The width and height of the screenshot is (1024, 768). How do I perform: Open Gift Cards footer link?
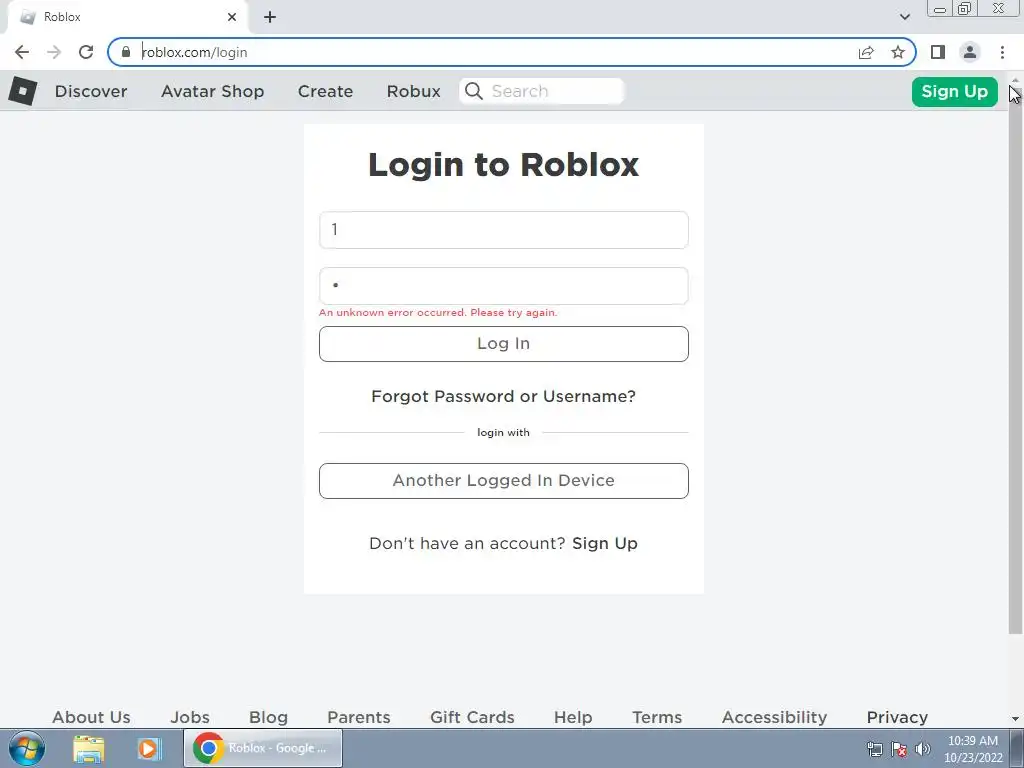[x=472, y=717]
